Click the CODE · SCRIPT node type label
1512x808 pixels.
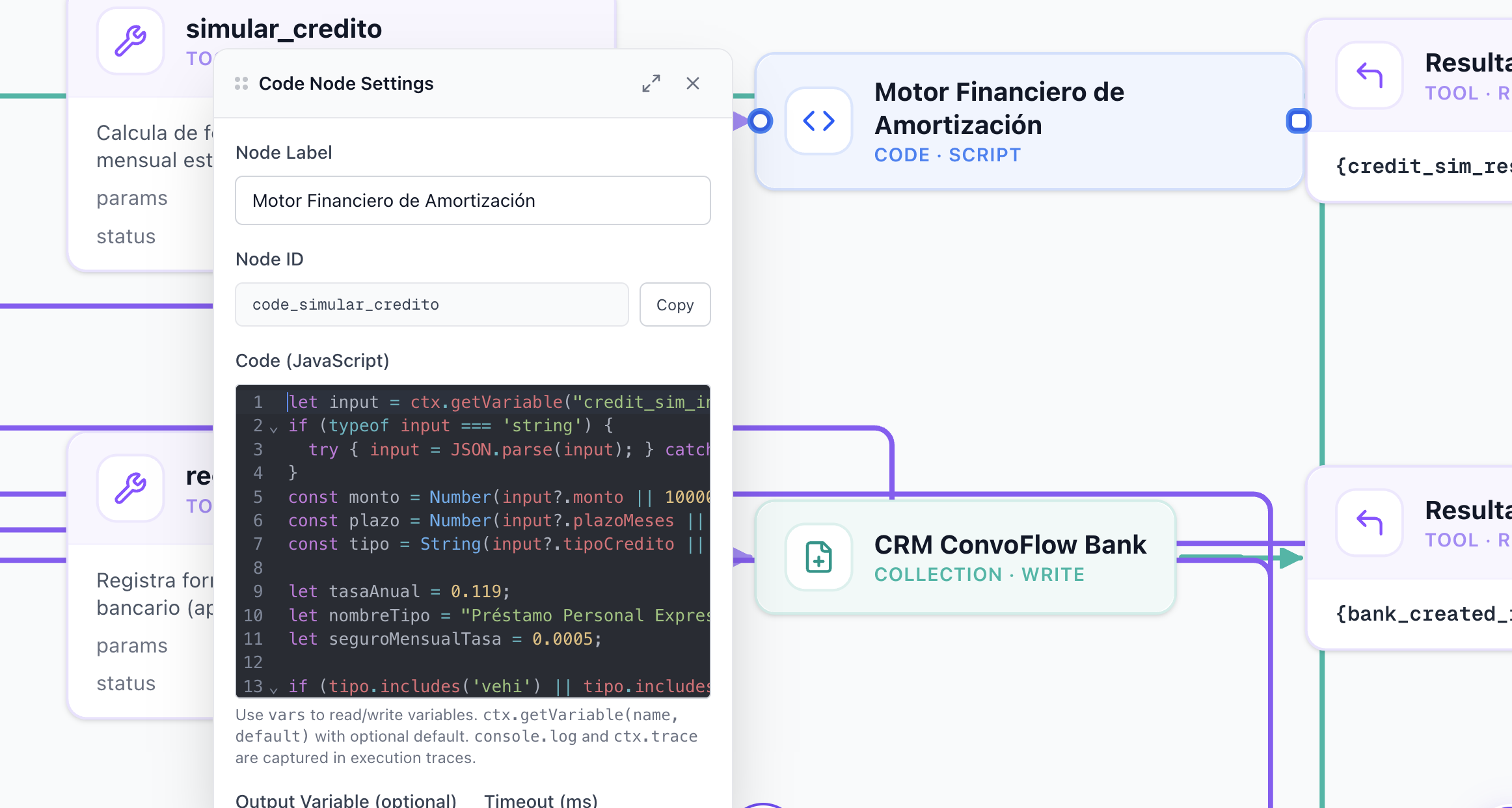pyautogui.click(x=948, y=155)
